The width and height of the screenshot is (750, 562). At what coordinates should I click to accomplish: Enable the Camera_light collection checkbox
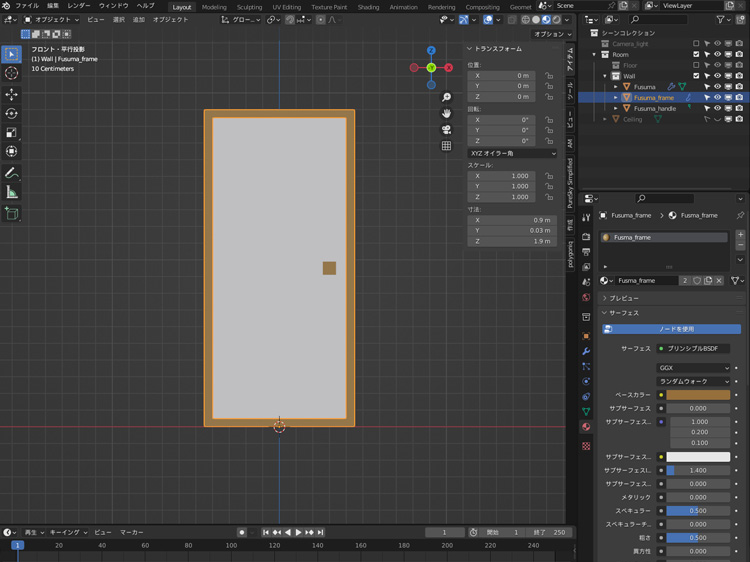[x=696, y=44]
